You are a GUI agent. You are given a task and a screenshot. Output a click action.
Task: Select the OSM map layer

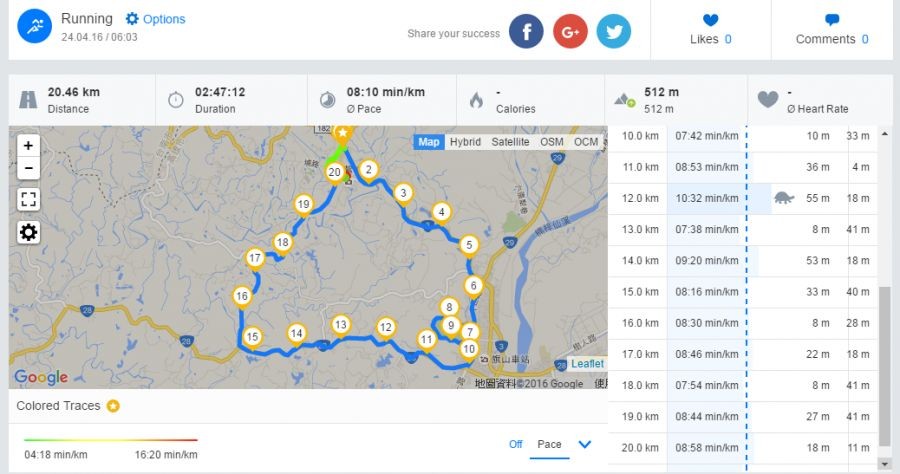point(551,142)
